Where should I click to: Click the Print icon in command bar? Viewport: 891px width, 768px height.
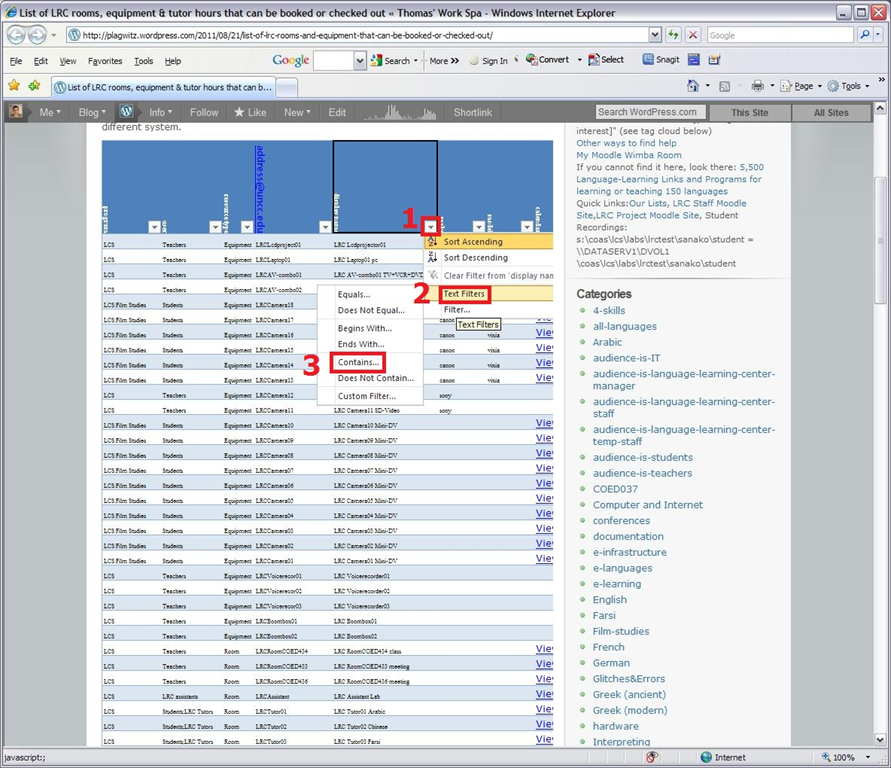[758, 87]
